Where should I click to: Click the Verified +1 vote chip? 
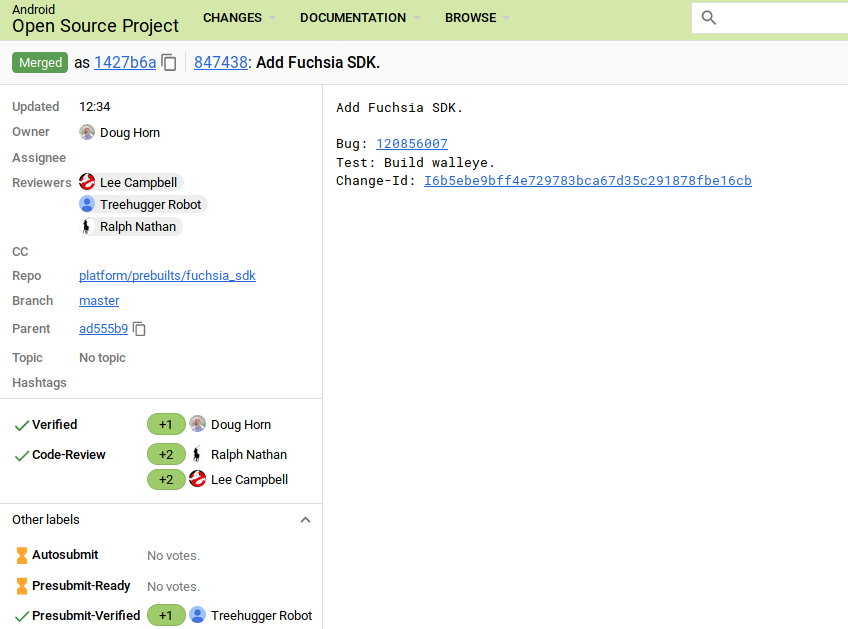166,425
